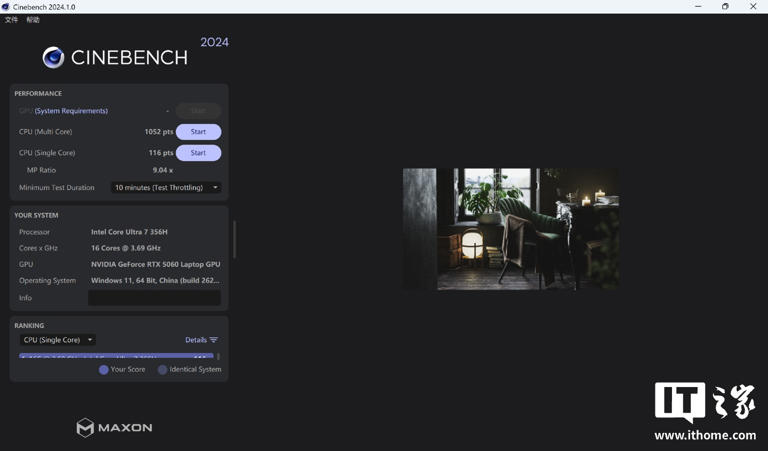The image size is (768, 451).
Task: Click the highlighted ranking score bar
Action: (115, 356)
